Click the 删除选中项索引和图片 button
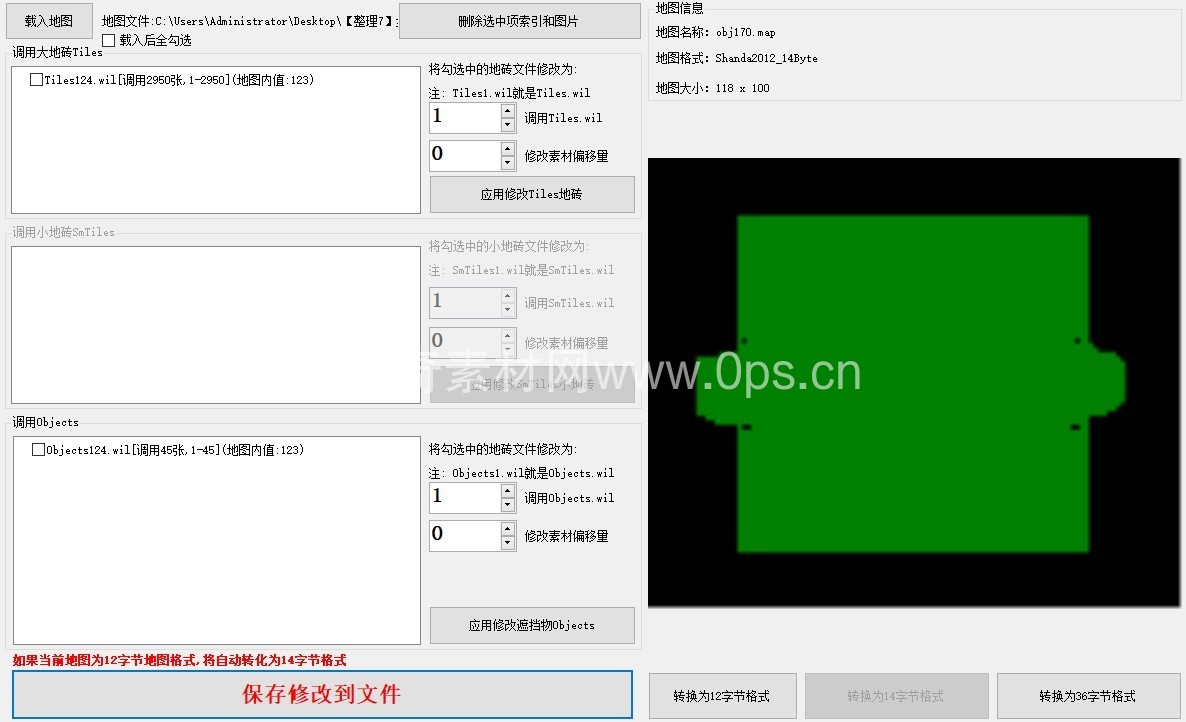The width and height of the screenshot is (1186, 722). 519,21
